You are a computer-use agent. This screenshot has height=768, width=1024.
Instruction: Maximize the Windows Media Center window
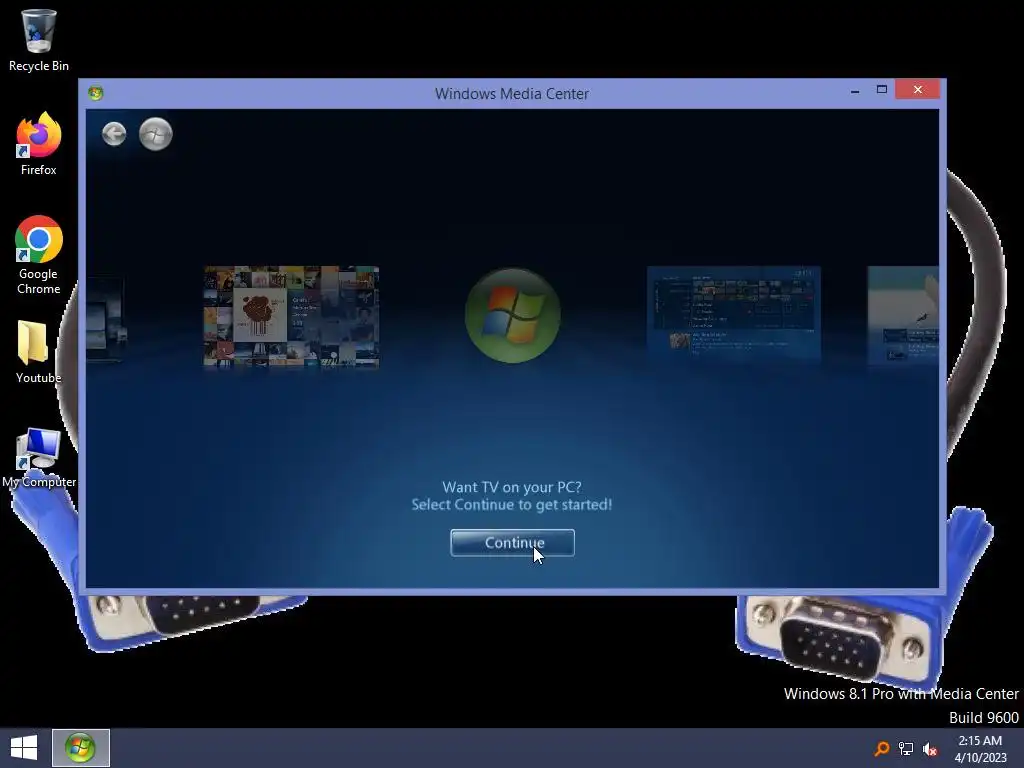click(x=882, y=89)
